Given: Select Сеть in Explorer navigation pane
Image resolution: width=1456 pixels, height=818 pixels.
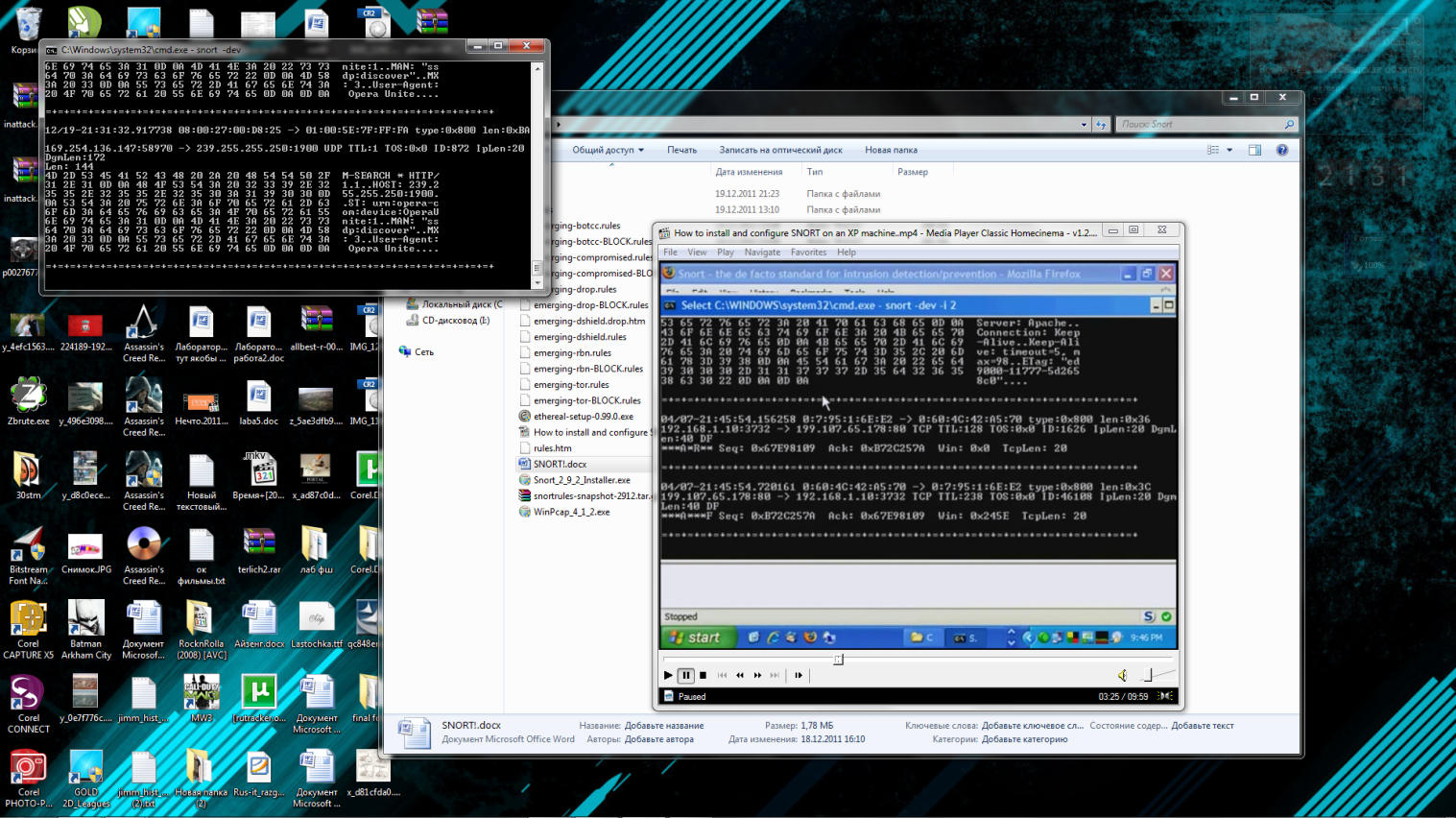Looking at the screenshot, I should click(417, 352).
